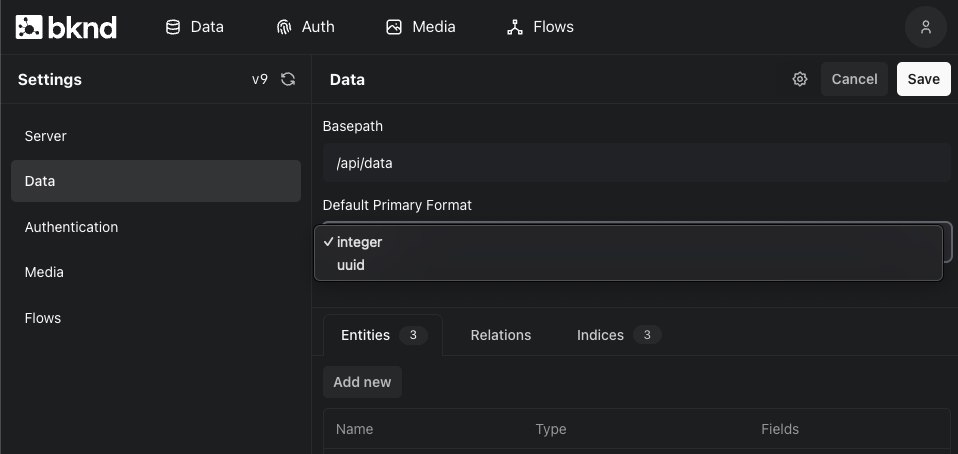The image size is (958, 454).
Task: Click the Type column header
Action: point(551,429)
